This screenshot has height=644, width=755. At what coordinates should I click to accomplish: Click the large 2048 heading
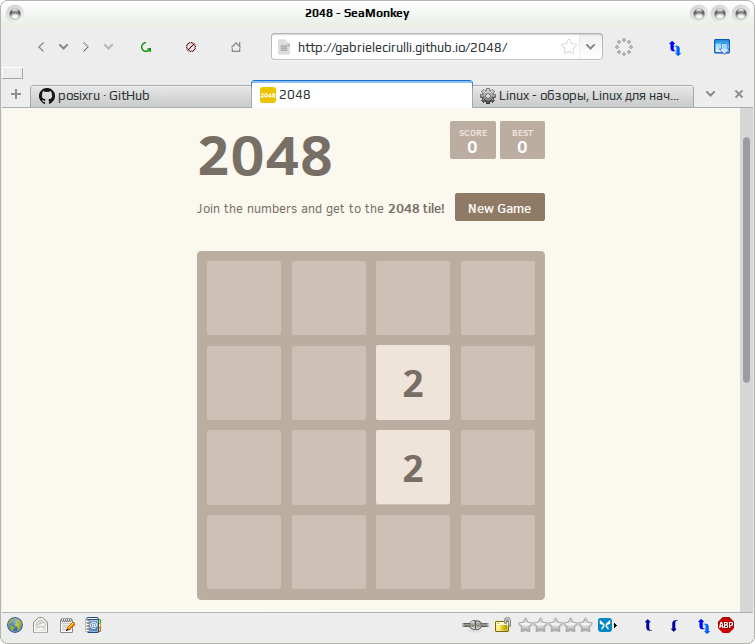265,156
